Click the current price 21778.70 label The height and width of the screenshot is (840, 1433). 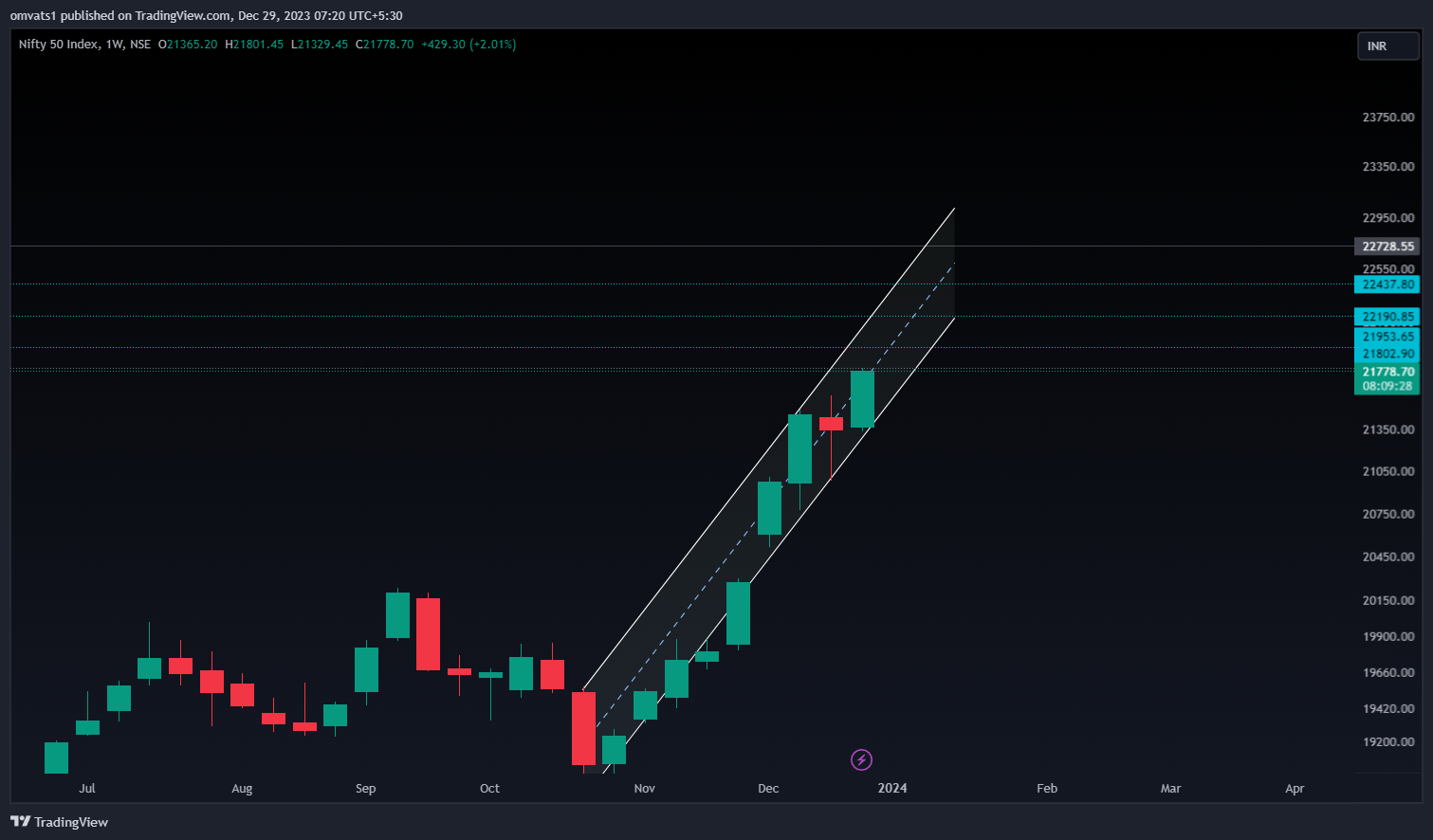click(x=1387, y=372)
